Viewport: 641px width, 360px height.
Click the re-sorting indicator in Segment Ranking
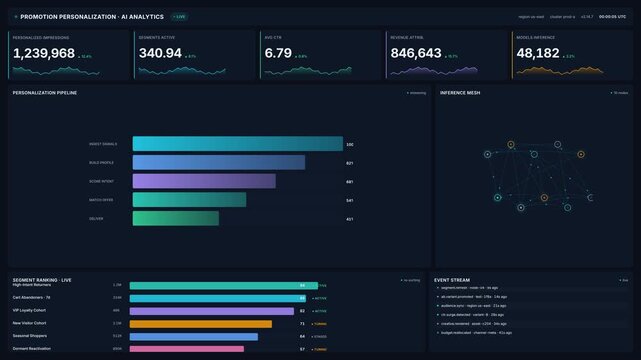(410, 280)
